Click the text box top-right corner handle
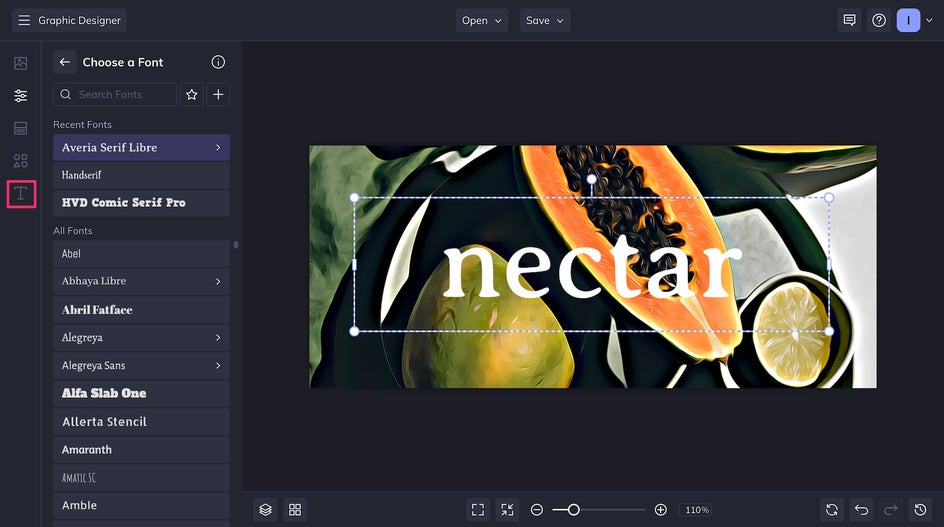This screenshot has height=527, width=944. point(829,198)
